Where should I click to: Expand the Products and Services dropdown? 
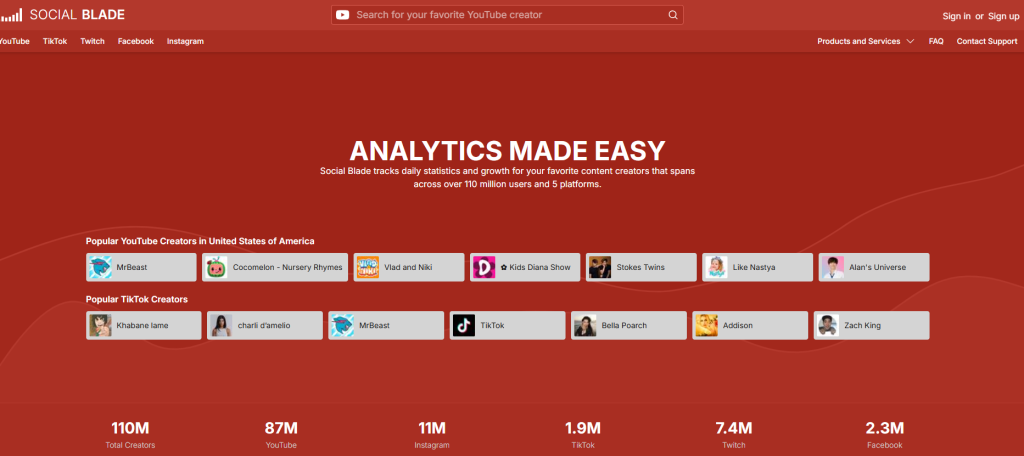pyautogui.click(x=865, y=41)
